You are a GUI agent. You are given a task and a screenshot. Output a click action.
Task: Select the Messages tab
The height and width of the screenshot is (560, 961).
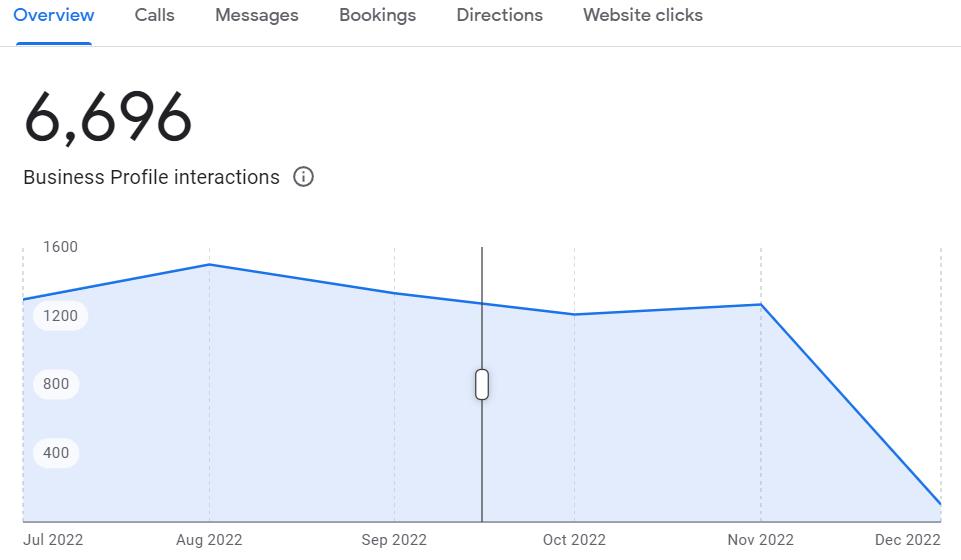pos(257,15)
